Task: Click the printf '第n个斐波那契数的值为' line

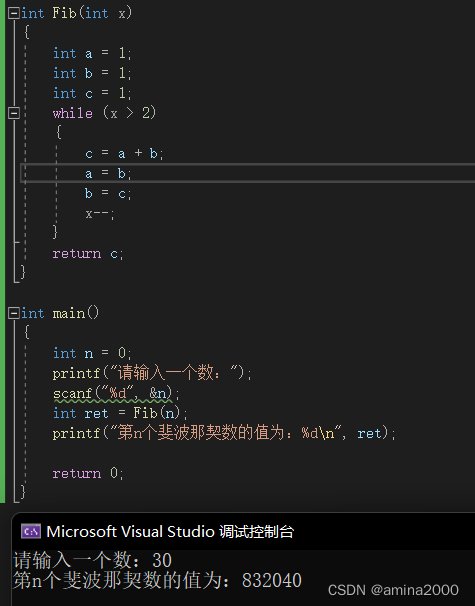Action: 224,433
